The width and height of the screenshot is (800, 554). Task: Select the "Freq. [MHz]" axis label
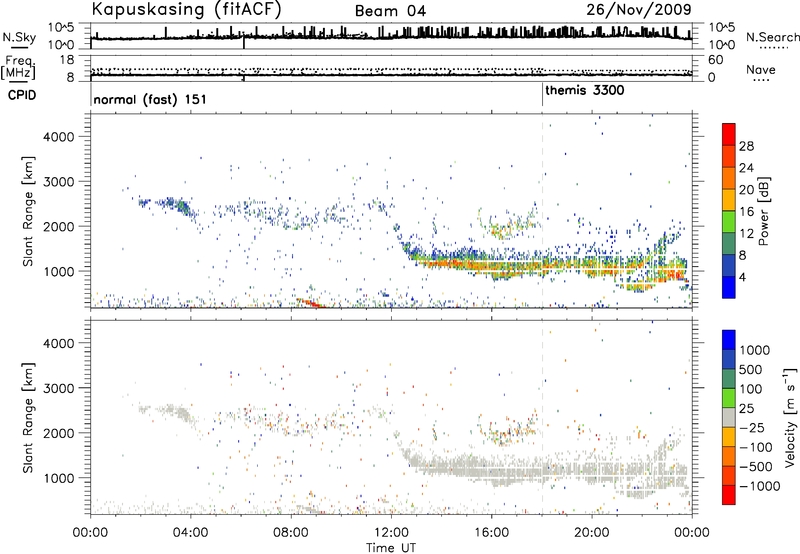(19, 68)
